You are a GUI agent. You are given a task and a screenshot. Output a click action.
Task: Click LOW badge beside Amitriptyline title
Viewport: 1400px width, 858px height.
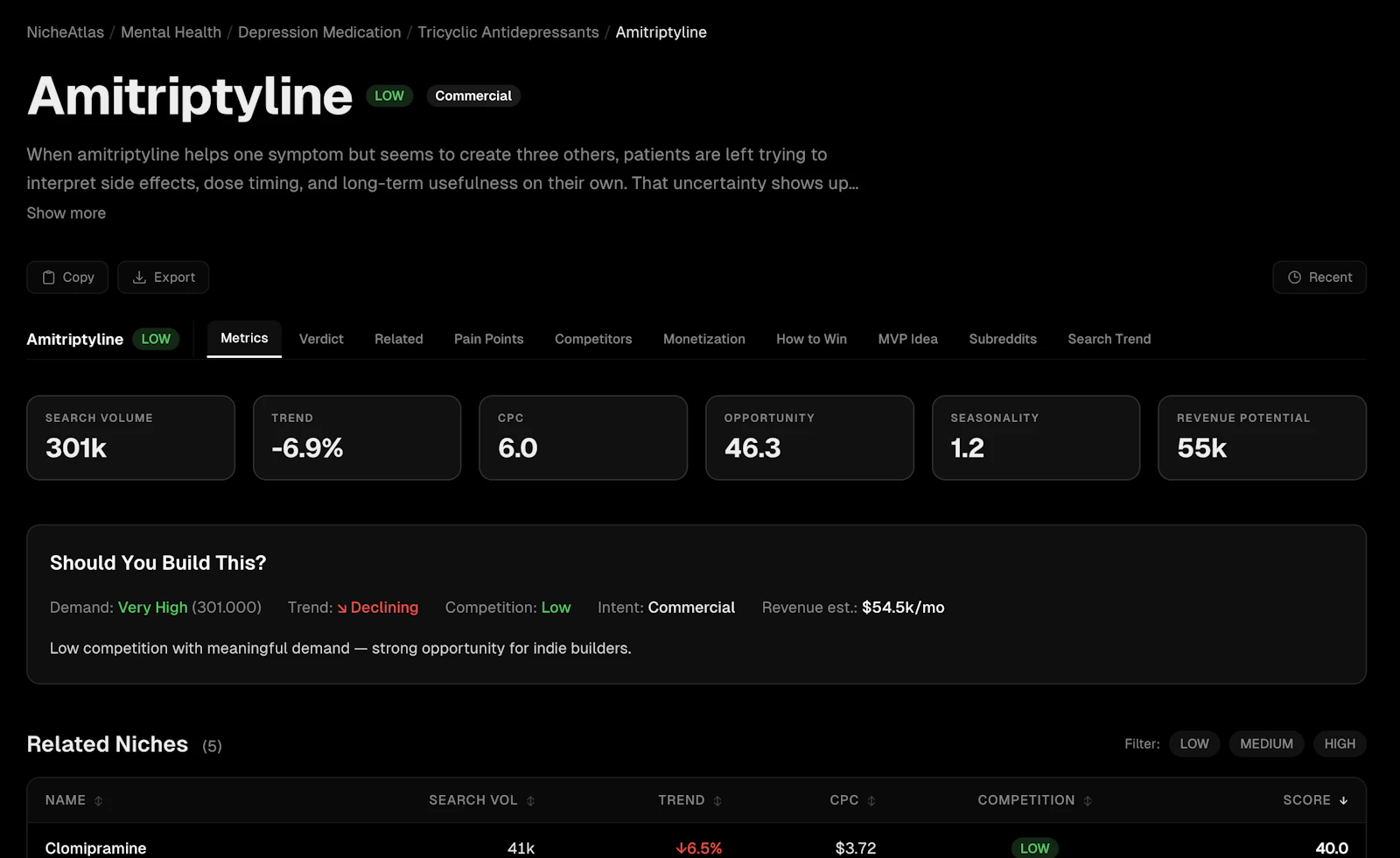point(389,96)
